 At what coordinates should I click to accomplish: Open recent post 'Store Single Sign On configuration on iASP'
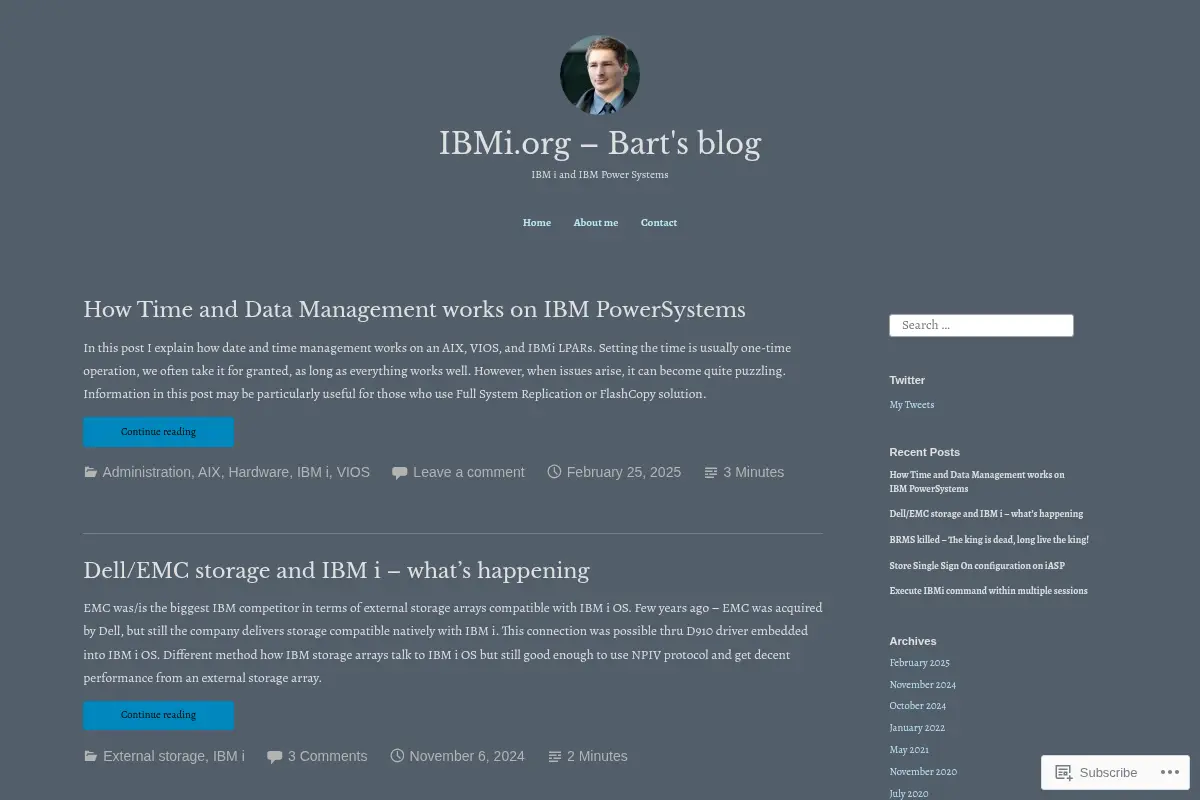[977, 566]
